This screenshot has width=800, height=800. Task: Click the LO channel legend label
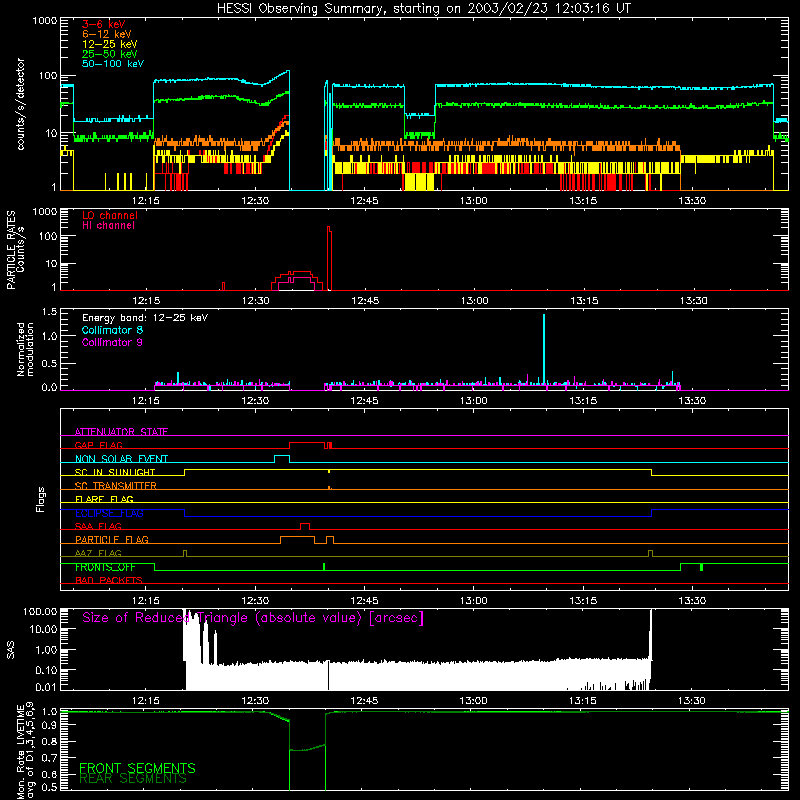pos(110,215)
